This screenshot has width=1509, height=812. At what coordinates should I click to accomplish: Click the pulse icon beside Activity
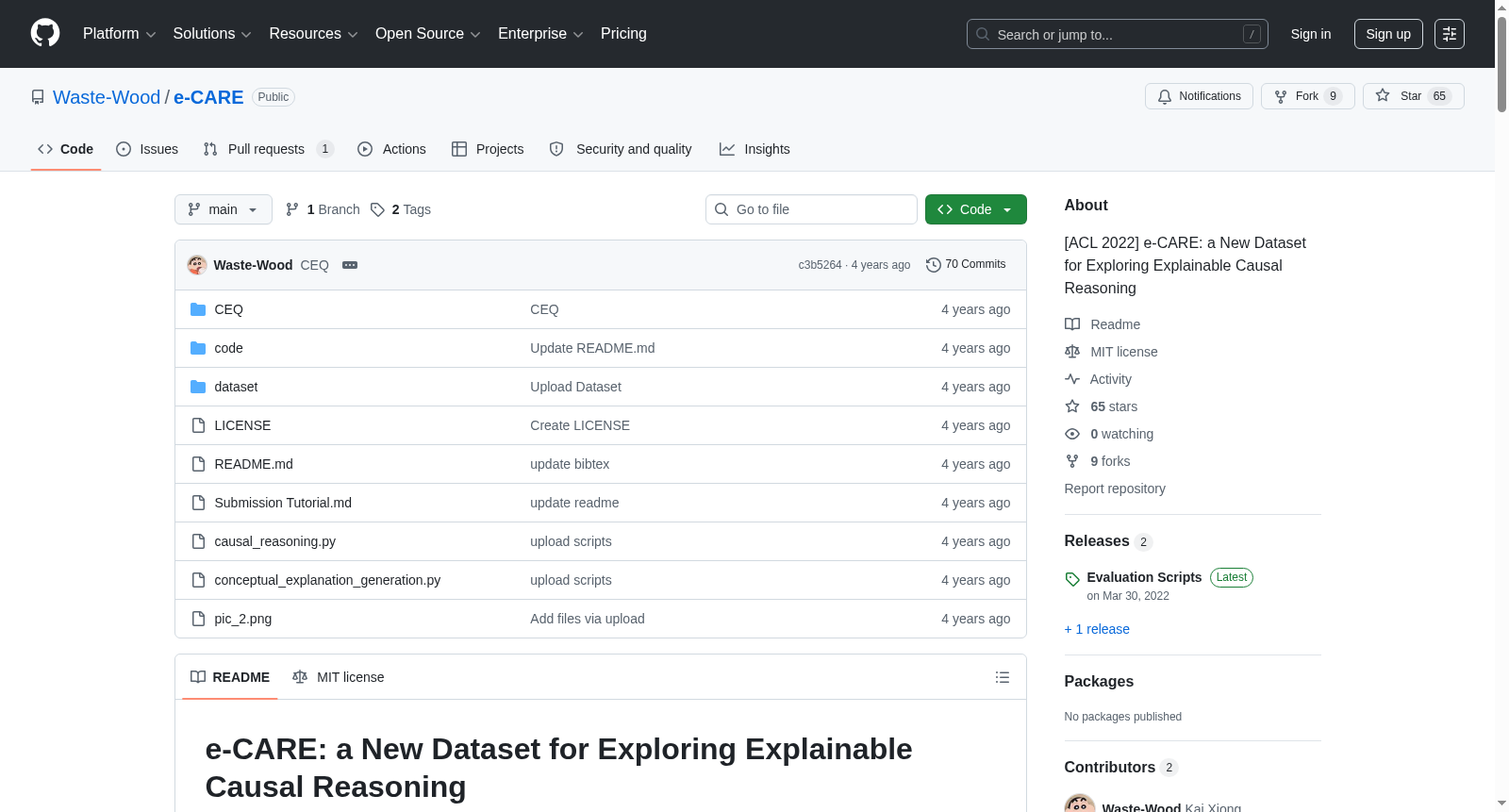[x=1072, y=379]
